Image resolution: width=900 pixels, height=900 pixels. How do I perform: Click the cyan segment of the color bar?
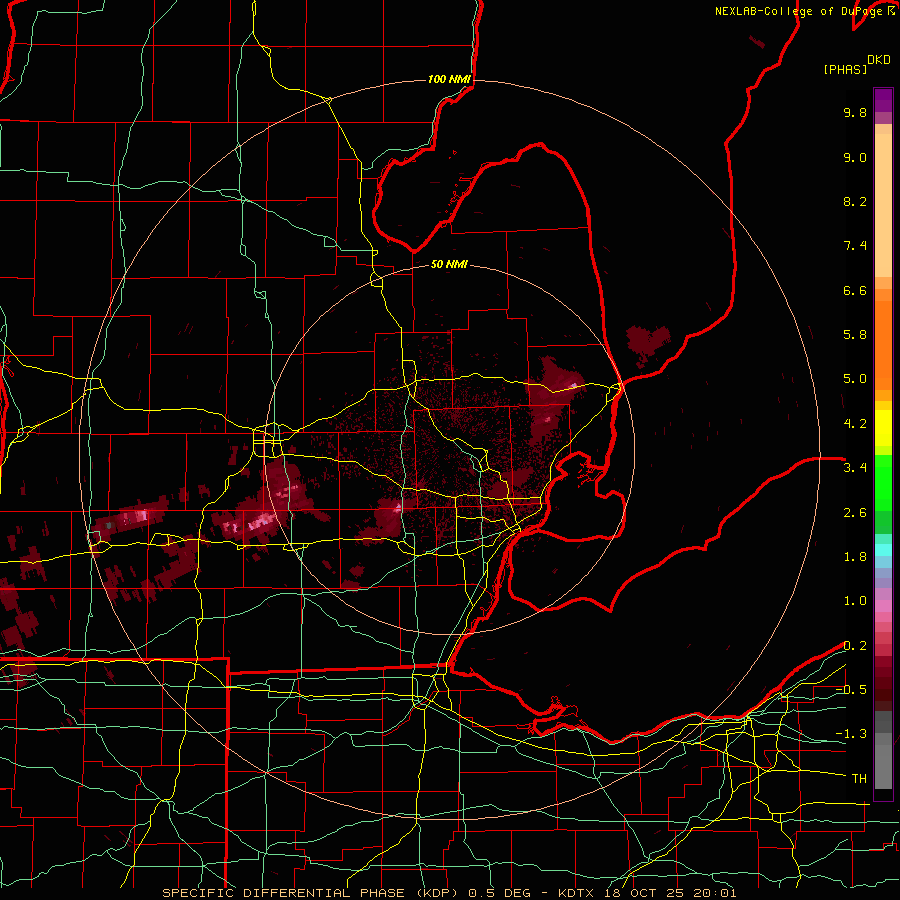883,550
